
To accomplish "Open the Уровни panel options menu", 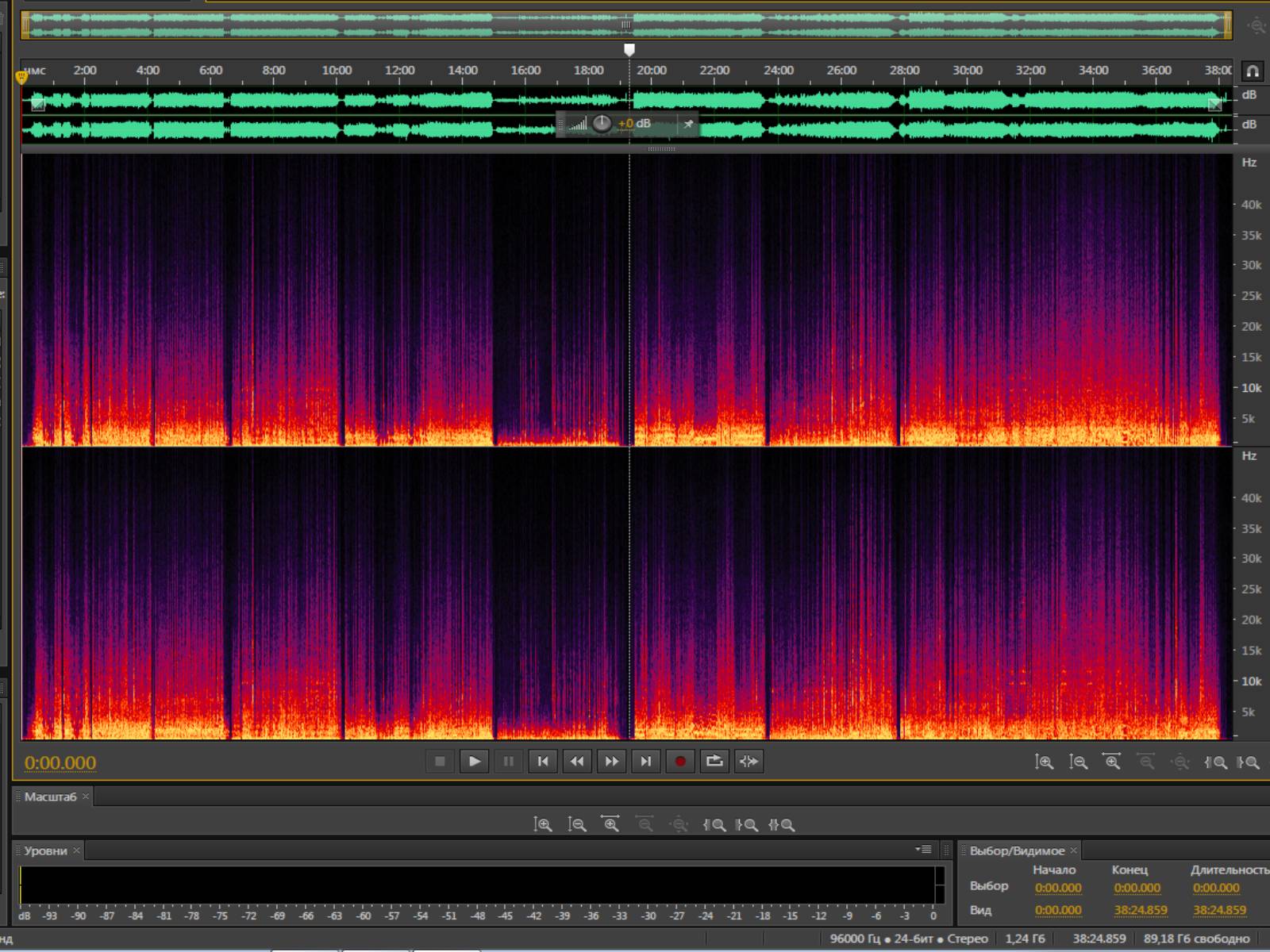I will pyautogui.click(x=923, y=850).
